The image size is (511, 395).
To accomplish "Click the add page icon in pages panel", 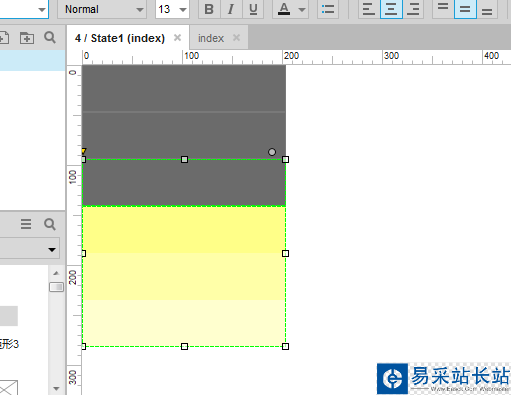I will click(4, 38).
